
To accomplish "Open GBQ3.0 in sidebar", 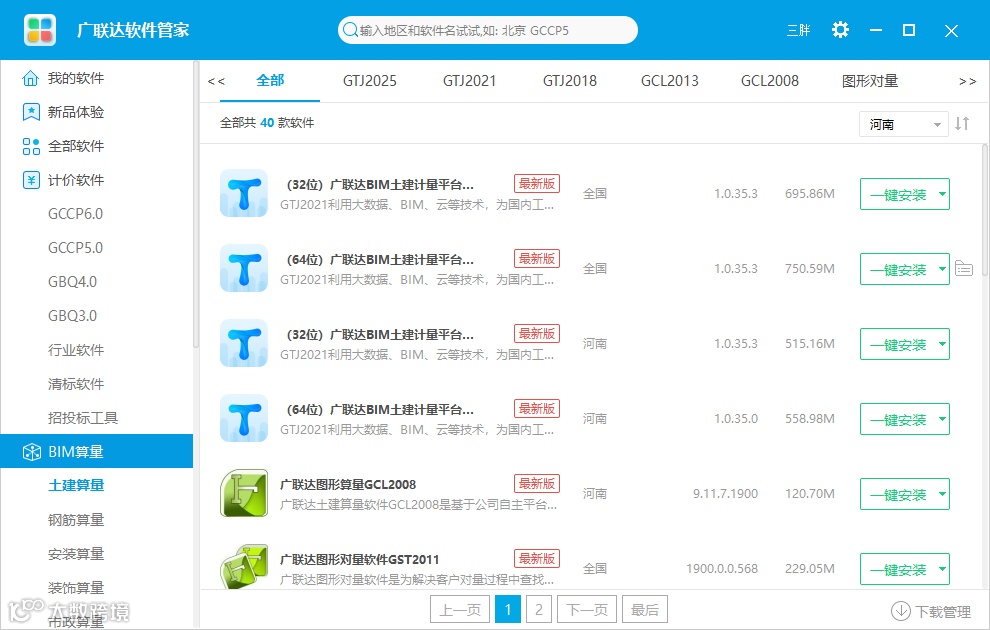I will click(73, 316).
